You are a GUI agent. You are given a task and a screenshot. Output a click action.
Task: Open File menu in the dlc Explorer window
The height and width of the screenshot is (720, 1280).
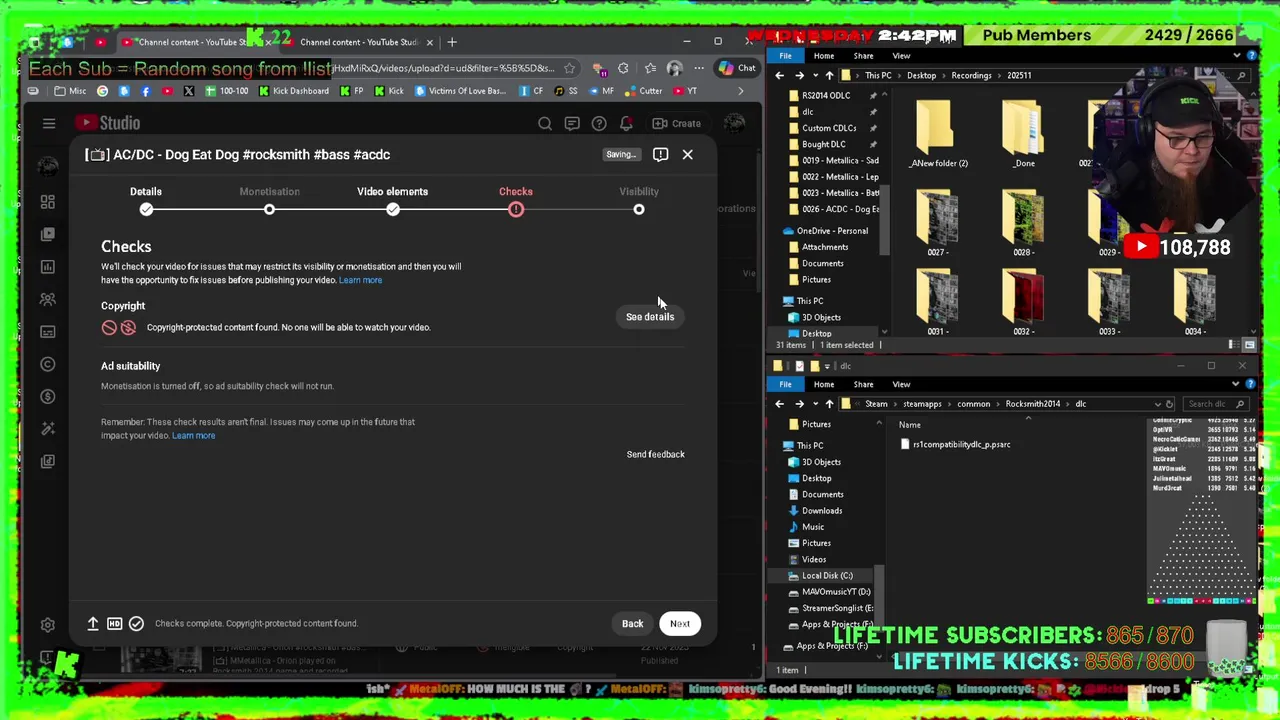pyautogui.click(x=786, y=384)
